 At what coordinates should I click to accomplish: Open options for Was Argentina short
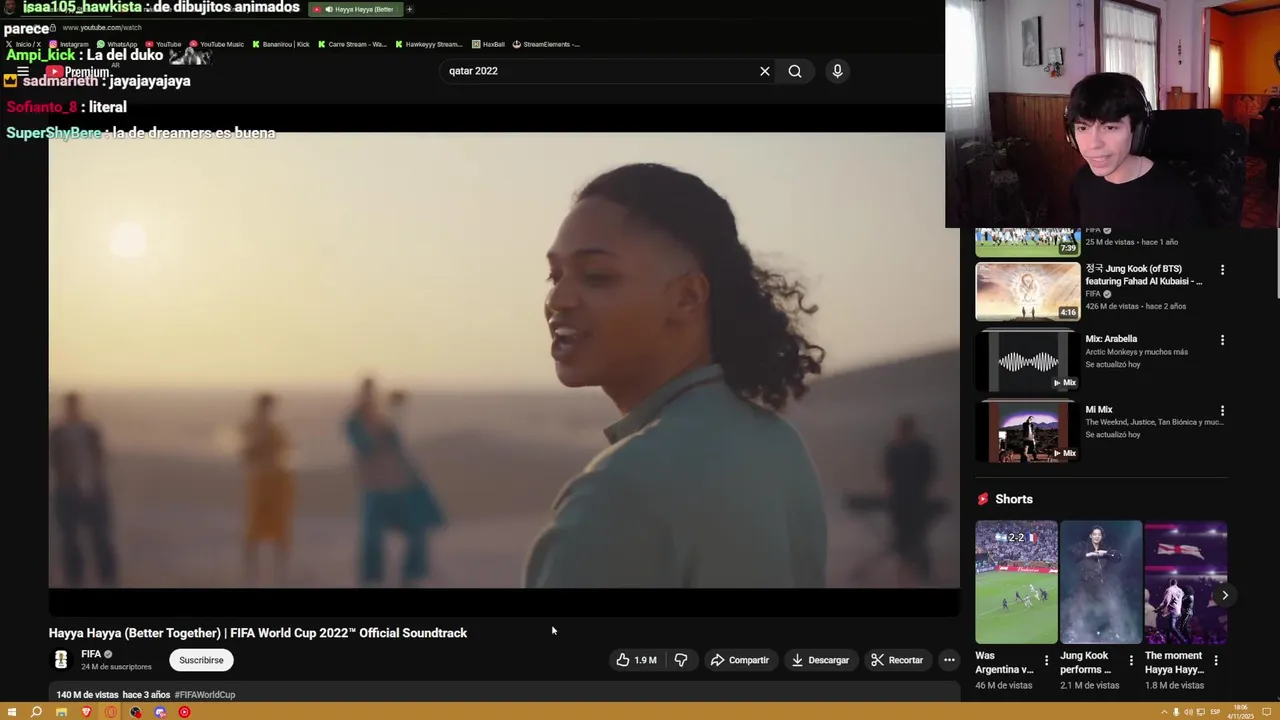[1047, 661]
